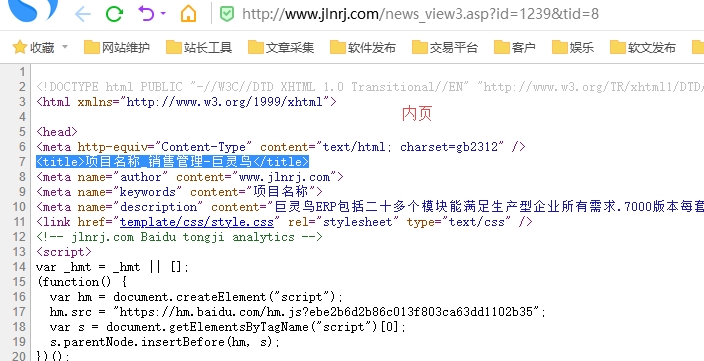The width and height of the screenshot is (704, 361).
Task: Open the 文章采集 bookmark folder
Action: coord(281,47)
